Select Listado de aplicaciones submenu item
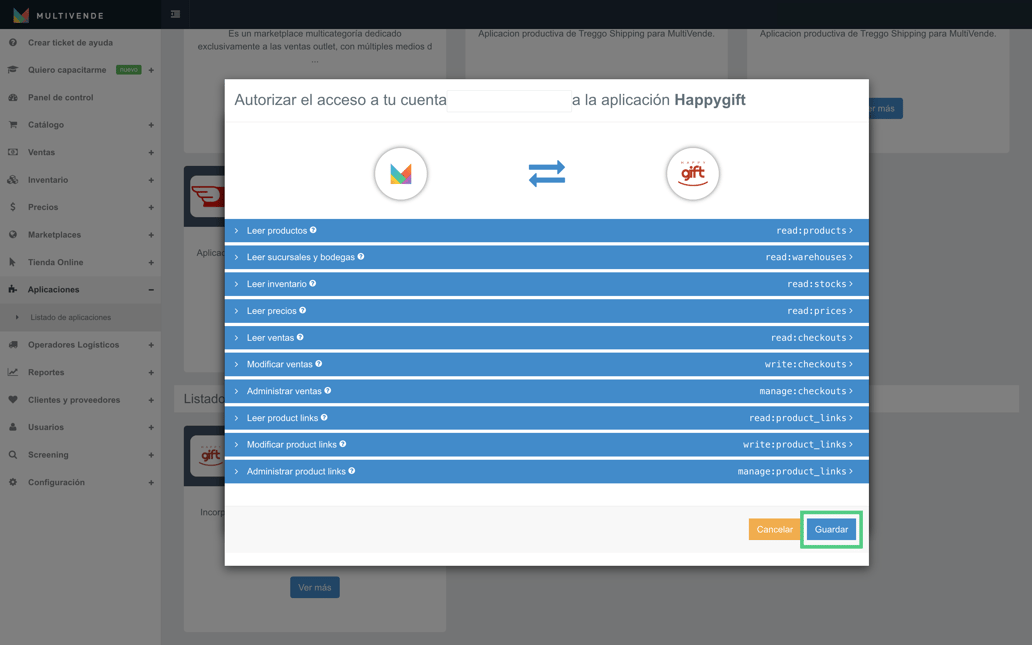 (70, 317)
